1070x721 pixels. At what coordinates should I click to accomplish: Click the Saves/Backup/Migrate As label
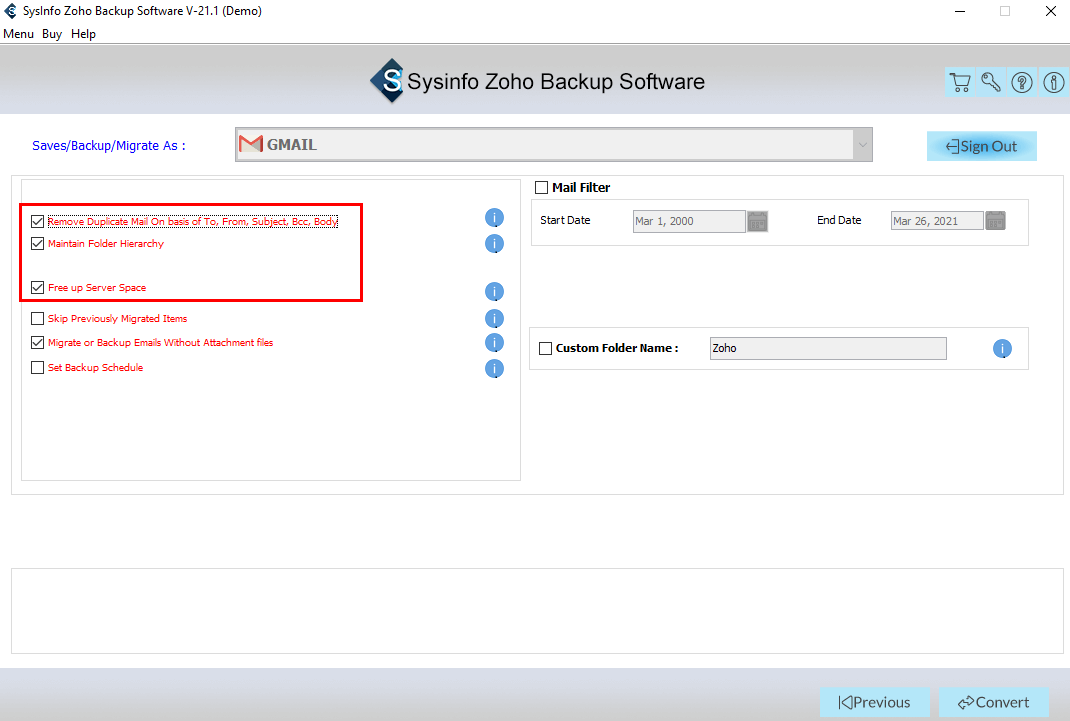click(109, 146)
